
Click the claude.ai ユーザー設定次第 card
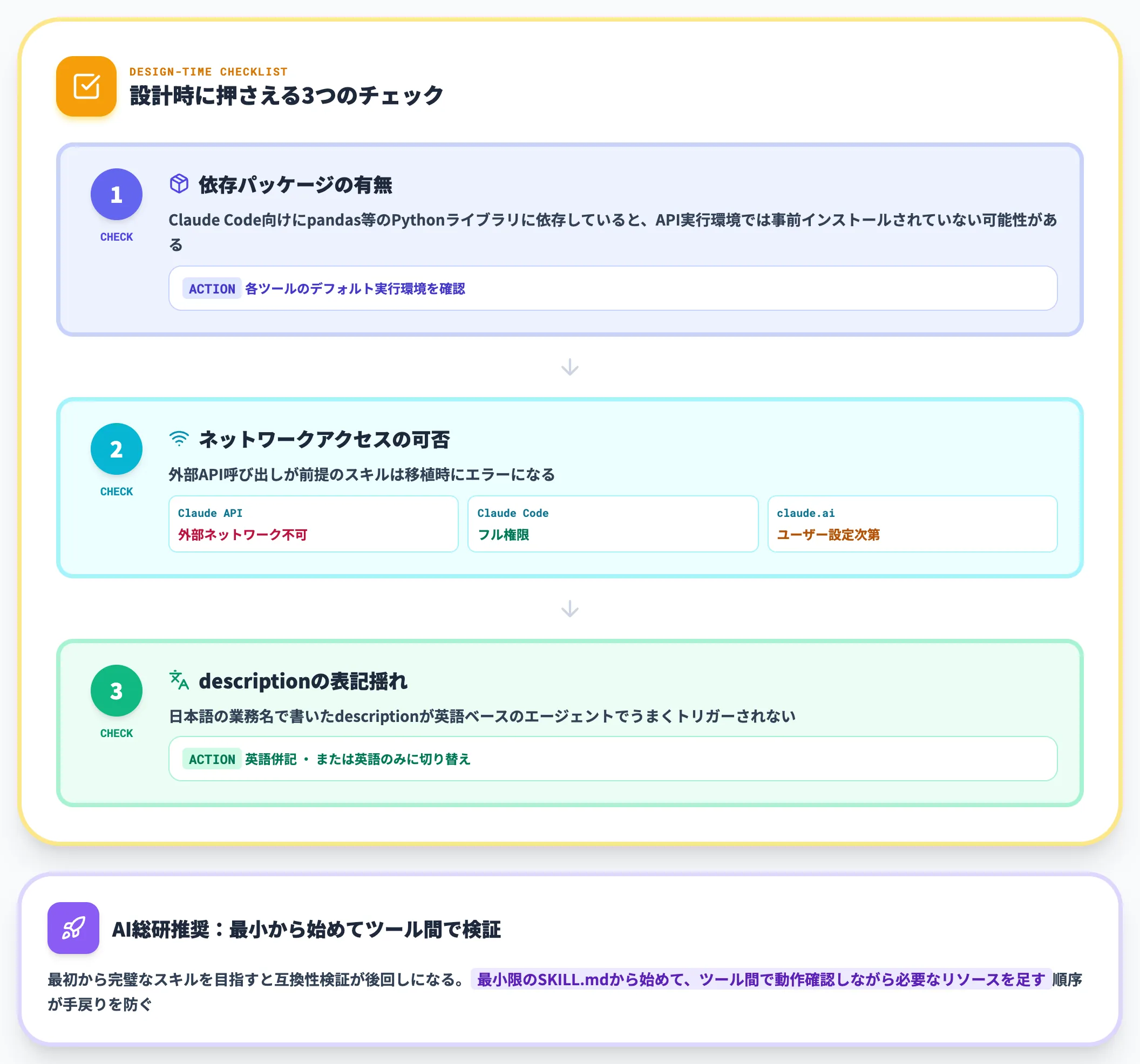(912, 524)
